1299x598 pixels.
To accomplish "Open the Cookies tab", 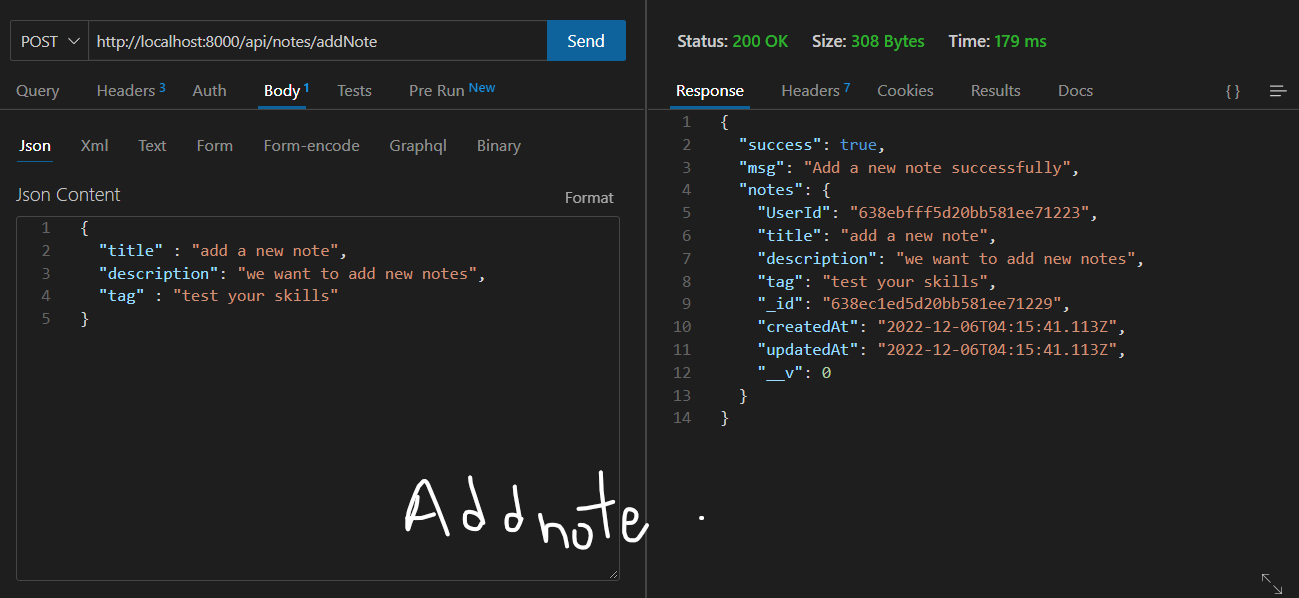I will (x=904, y=90).
